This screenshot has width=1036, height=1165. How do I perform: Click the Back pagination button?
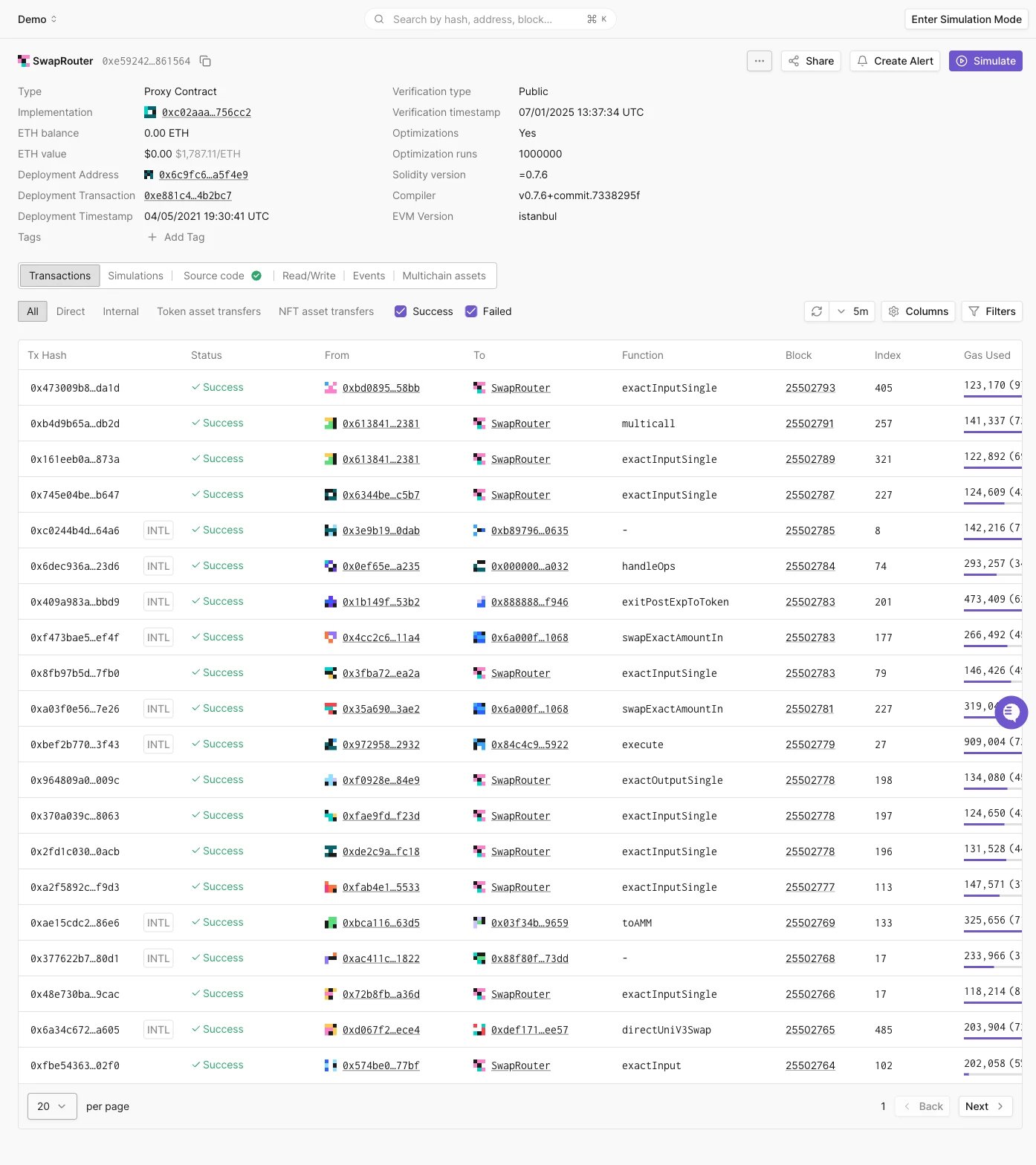coord(922,1106)
